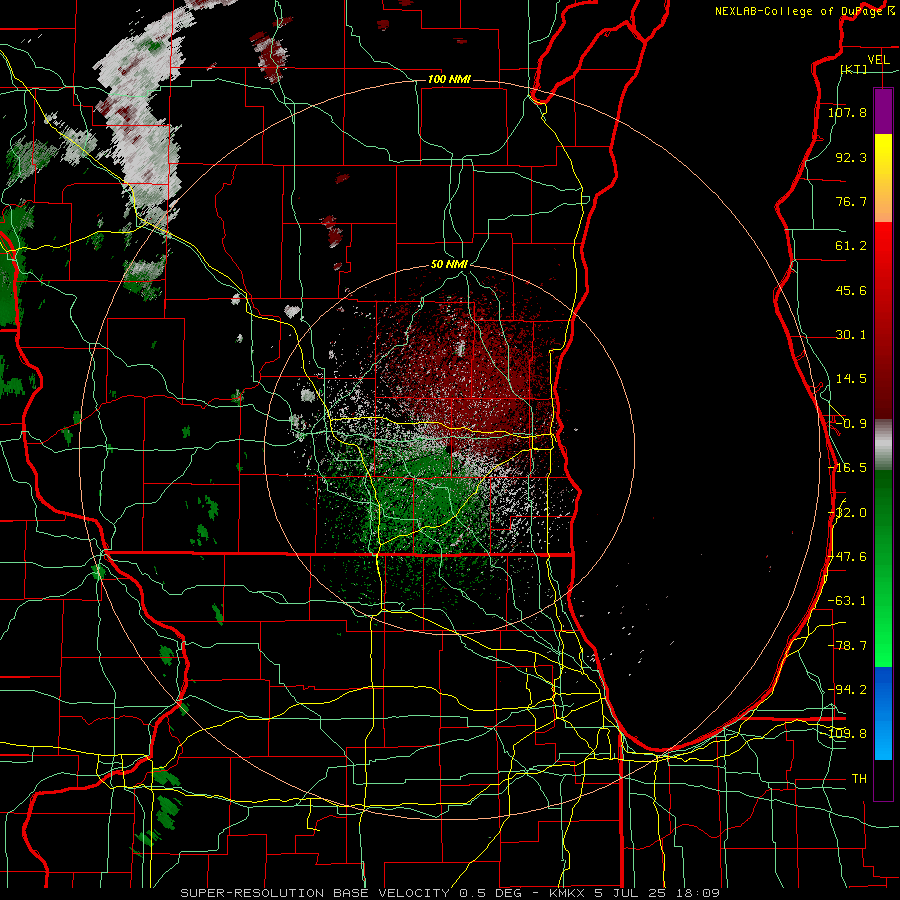Click the -63.1 legend value
Viewport: 900px width, 900px height.
click(x=847, y=601)
